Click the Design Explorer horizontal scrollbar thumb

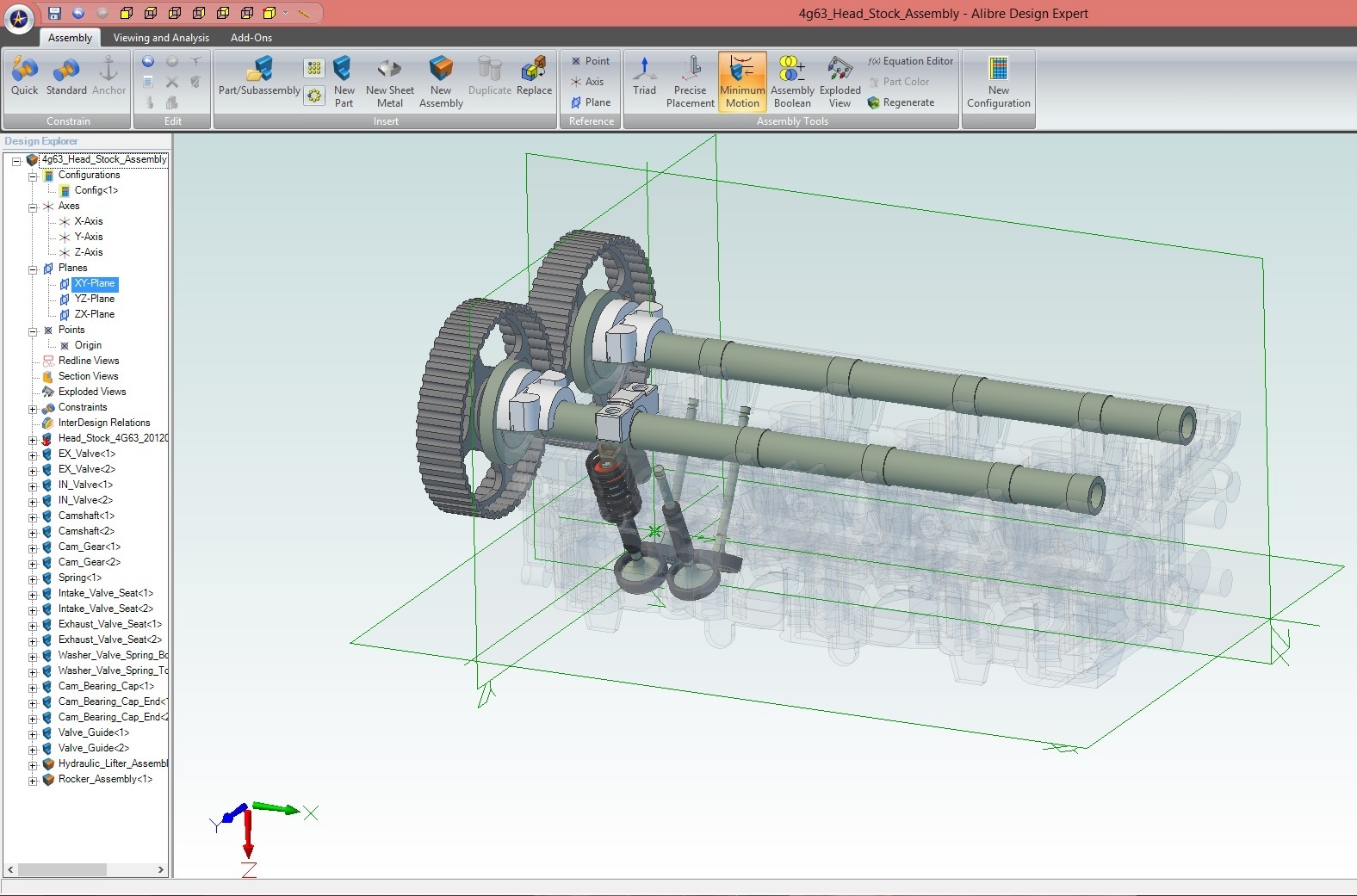[62, 869]
